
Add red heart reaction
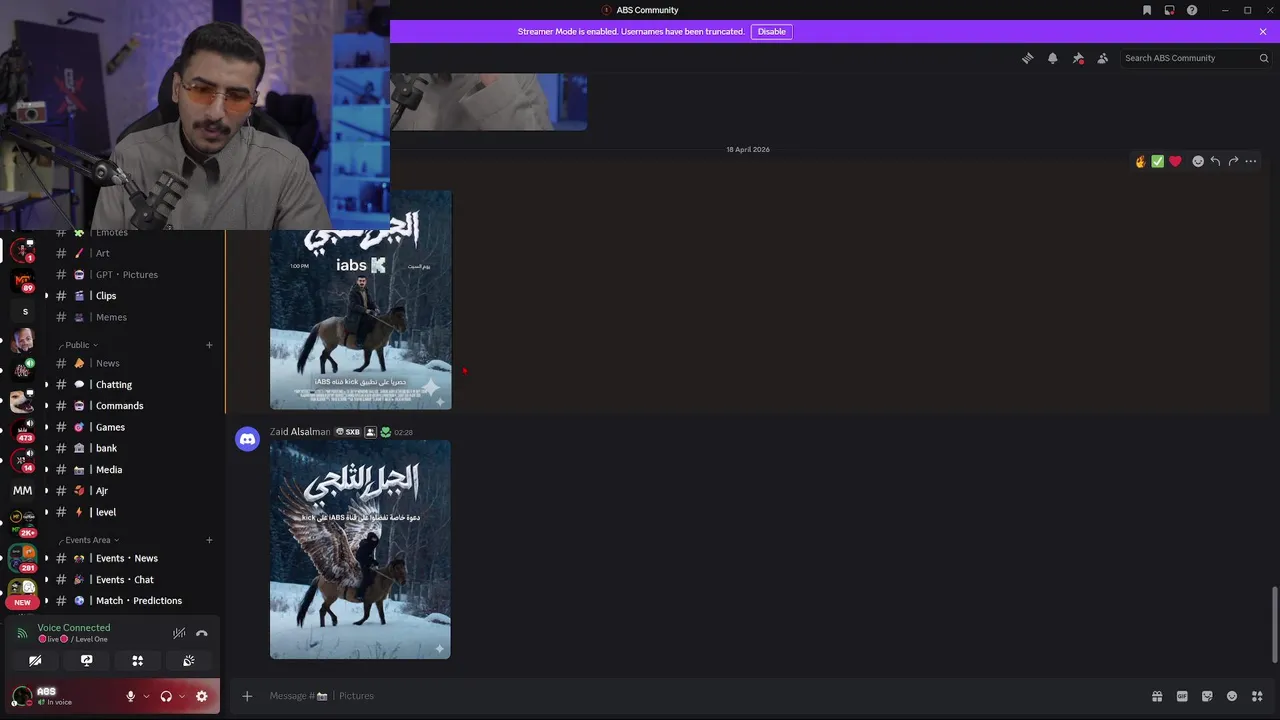[1175, 161]
